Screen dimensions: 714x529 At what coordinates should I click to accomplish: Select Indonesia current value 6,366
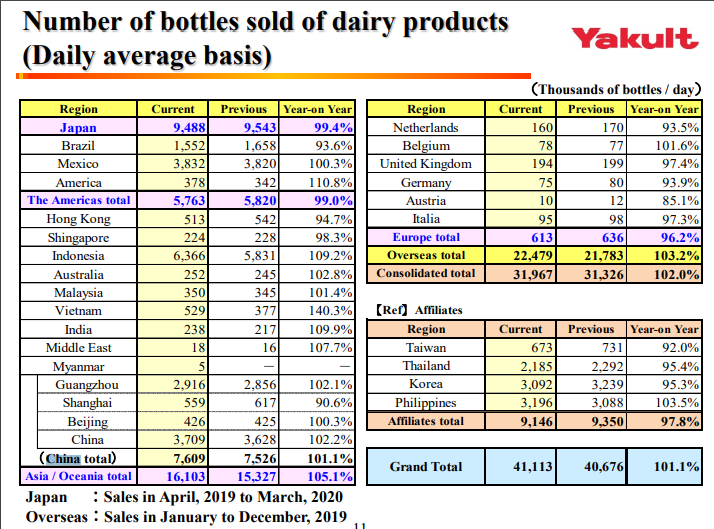click(x=173, y=256)
